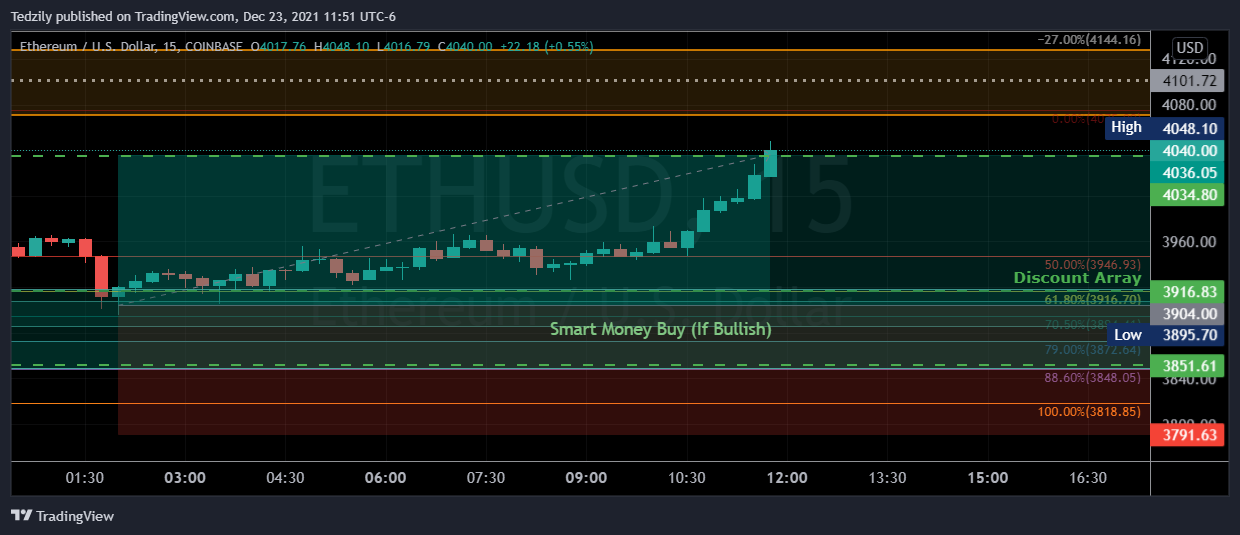
Task: Click the latest green candle near 12:00
Action: tap(770, 163)
